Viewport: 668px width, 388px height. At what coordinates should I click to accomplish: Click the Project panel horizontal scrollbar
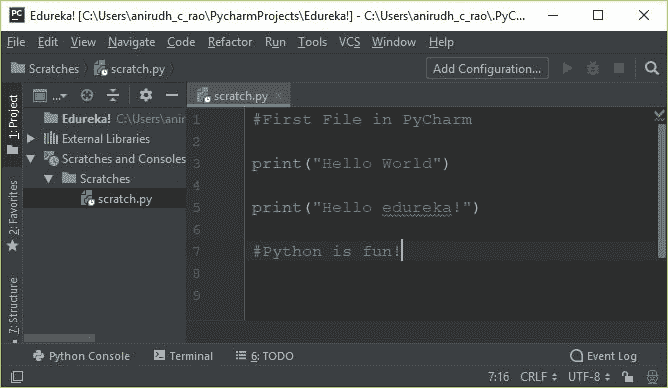(x=59, y=338)
